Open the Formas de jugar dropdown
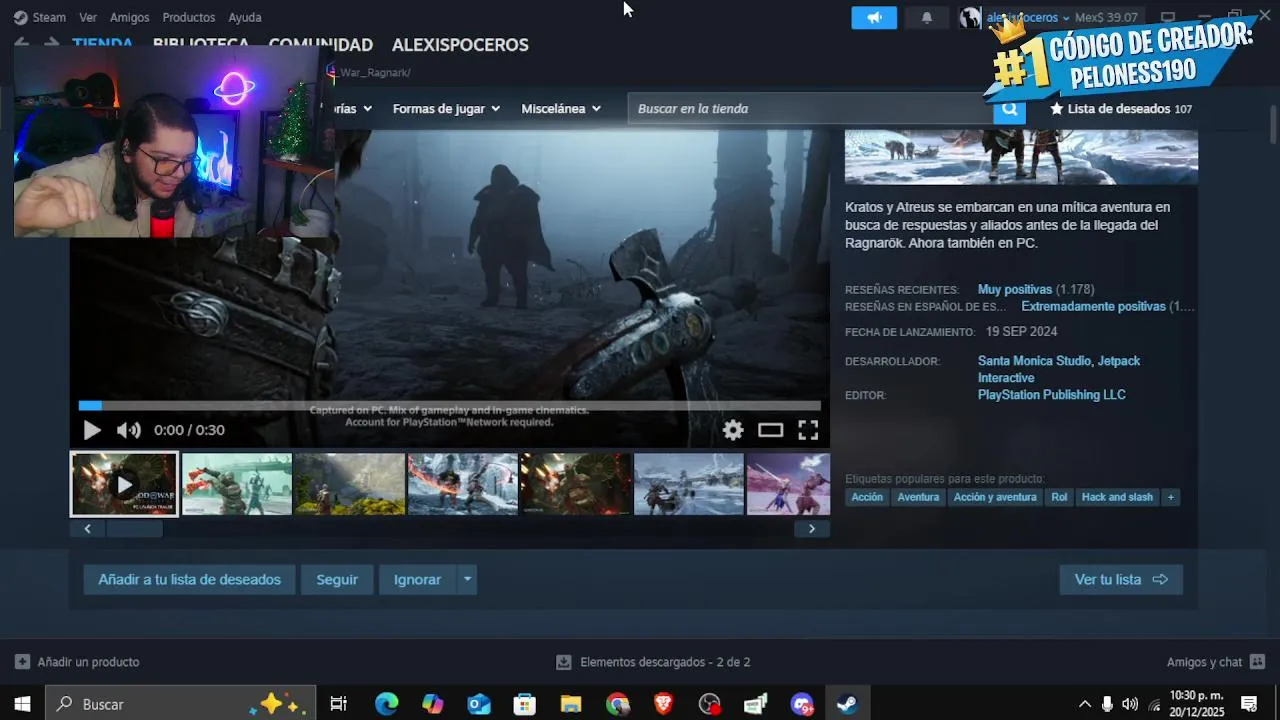Viewport: 1280px width, 720px height. click(x=446, y=109)
